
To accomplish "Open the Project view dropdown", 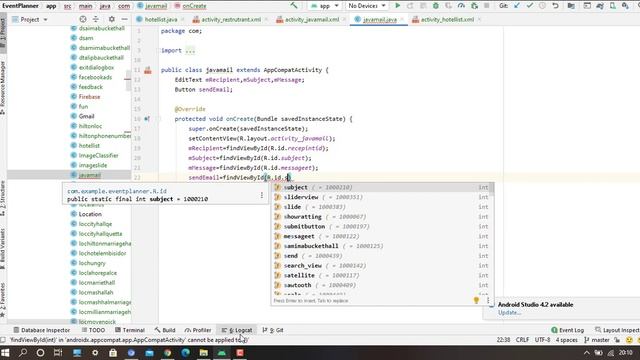I will (x=30, y=19).
